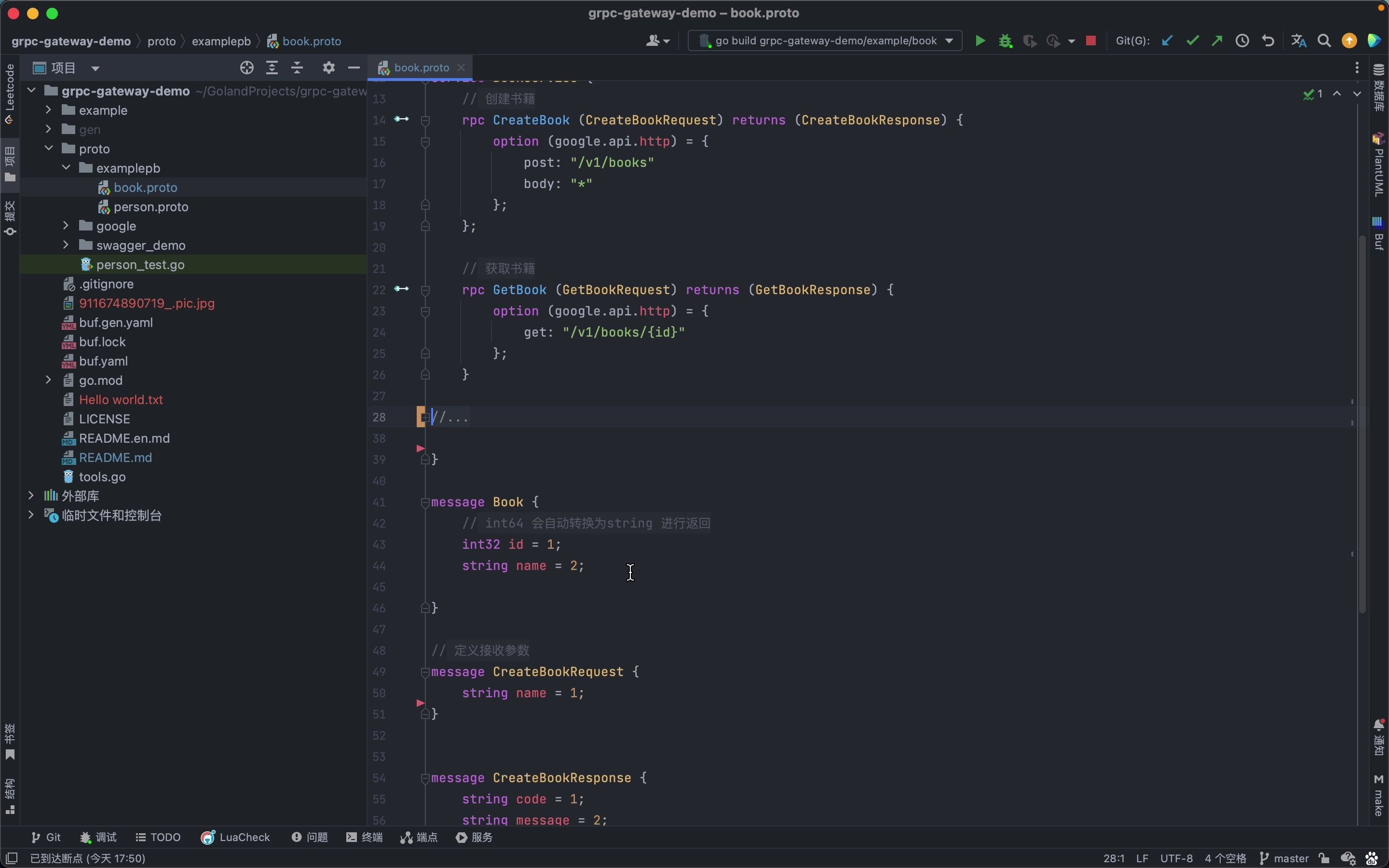
Task: Open the PlantUML side panel
Action: click(1379, 165)
